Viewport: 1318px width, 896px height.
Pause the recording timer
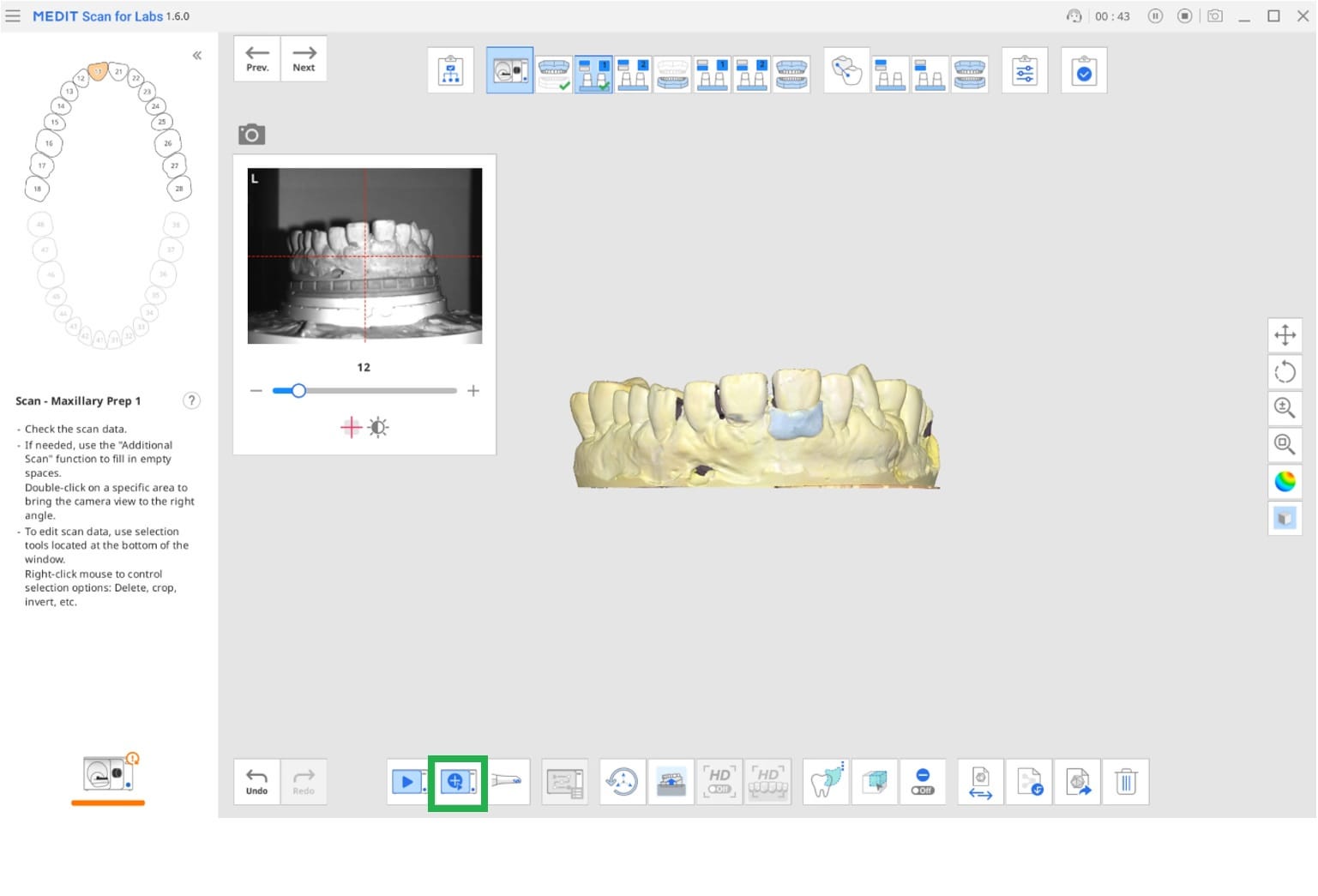point(1155,16)
